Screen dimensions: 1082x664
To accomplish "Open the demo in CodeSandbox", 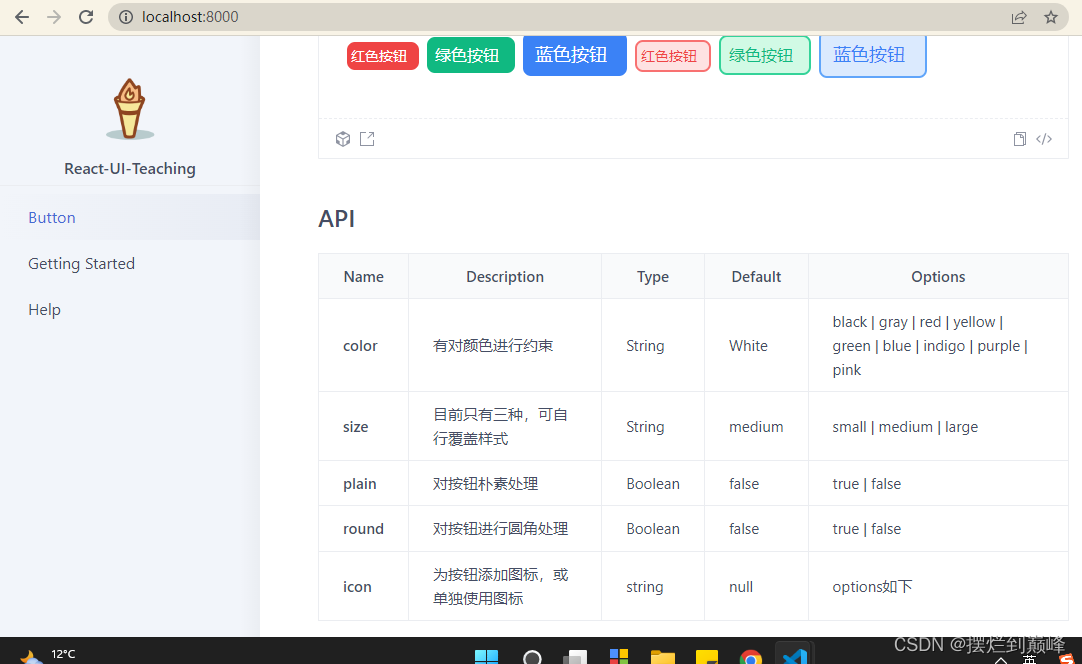I will pyautogui.click(x=343, y=138).
